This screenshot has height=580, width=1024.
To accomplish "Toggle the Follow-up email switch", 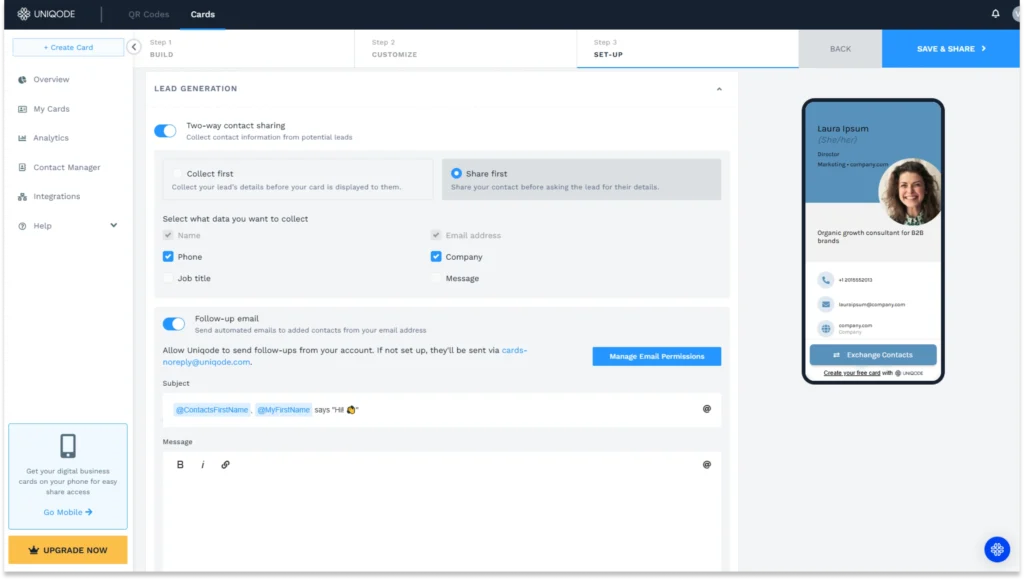I will pyautogui.click(x=174, y=323).
